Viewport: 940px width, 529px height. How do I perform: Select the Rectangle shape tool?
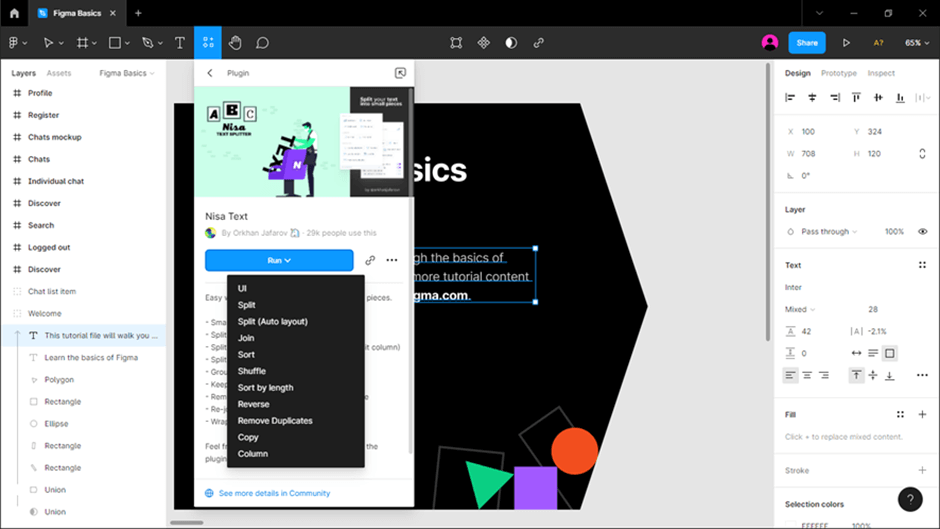pyautogui.click(x=115, y=43)
